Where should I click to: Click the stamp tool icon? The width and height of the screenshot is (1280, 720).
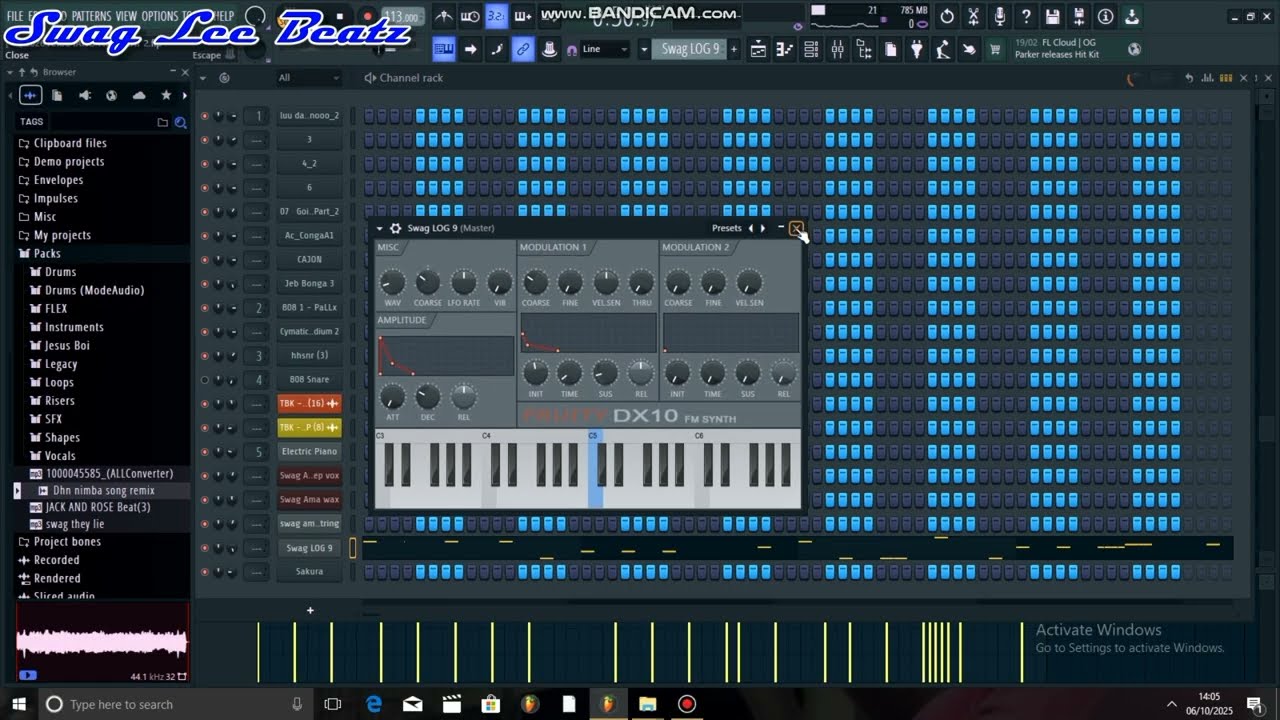549,49
